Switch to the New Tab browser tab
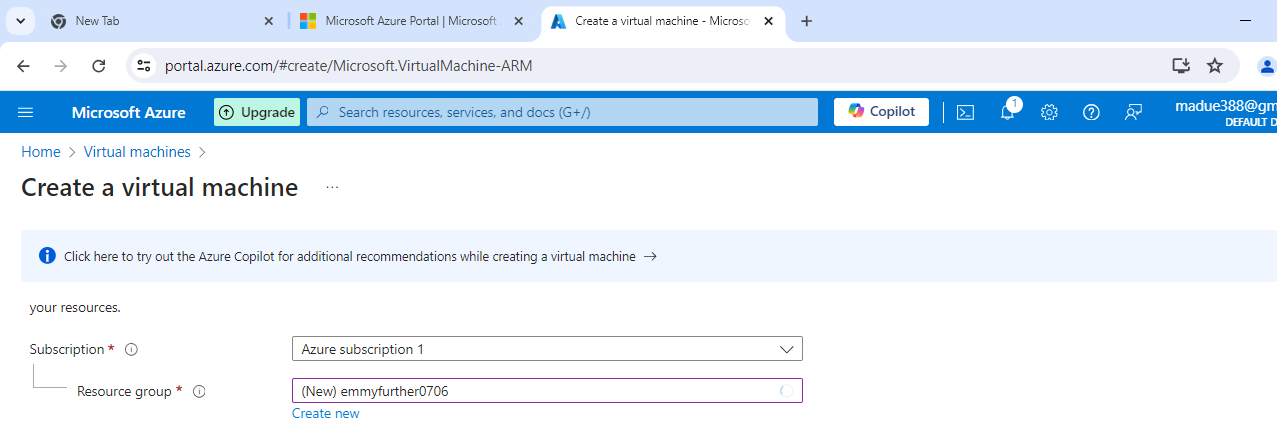This screenshot has width=1277, height=433. (x=160, y=21)
